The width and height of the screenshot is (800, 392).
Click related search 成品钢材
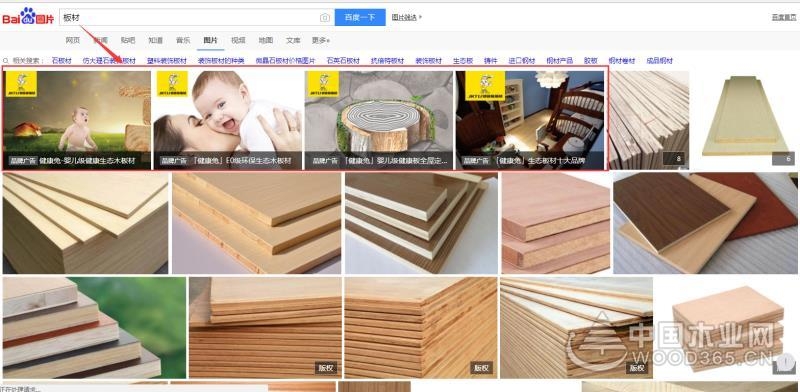[660, 60]
